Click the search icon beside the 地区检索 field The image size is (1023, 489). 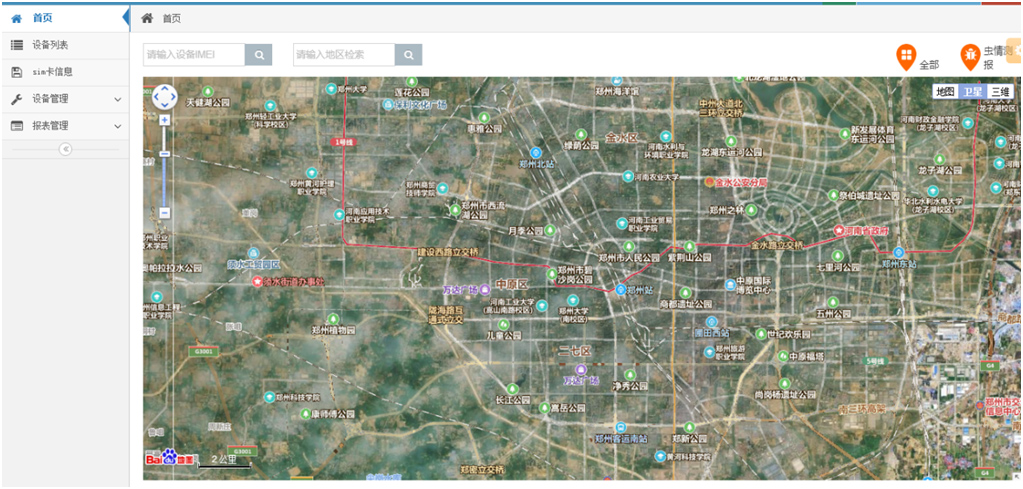[408, 55]
